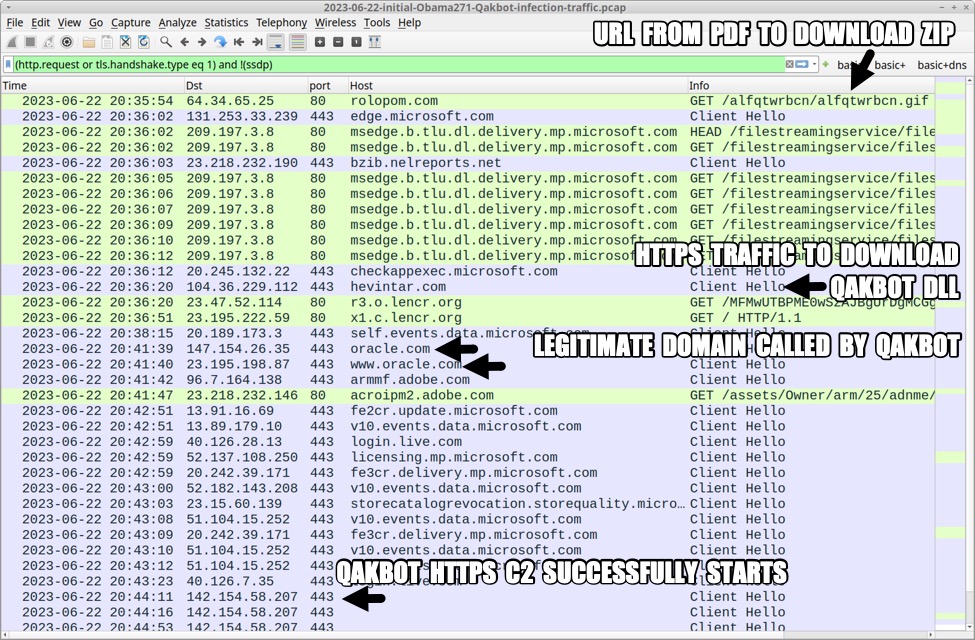Toggle auto-scroll during live capture
Screen dimensions: 975x640
(x=276, y=42)
